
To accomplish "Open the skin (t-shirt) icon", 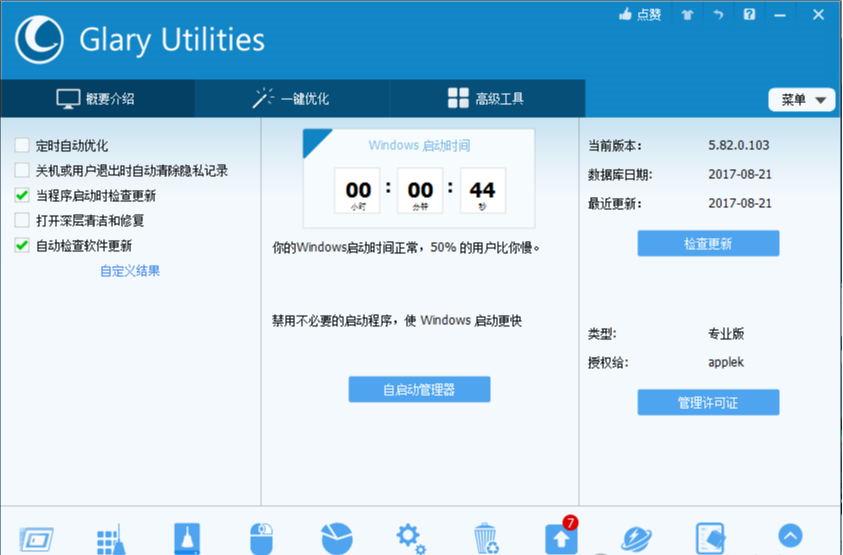I will (x=687, y=15).
